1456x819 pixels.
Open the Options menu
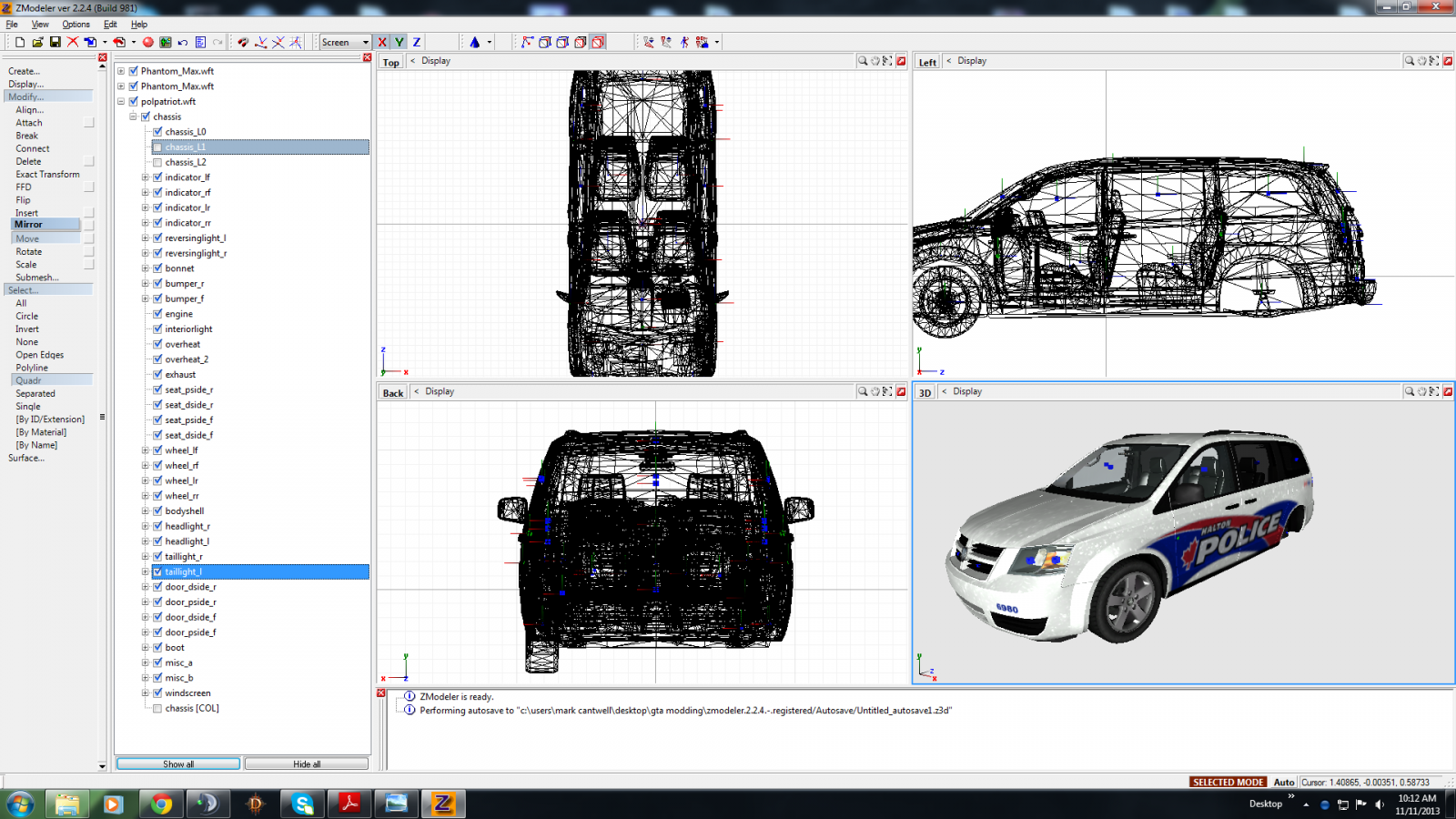tap(76, 25)
